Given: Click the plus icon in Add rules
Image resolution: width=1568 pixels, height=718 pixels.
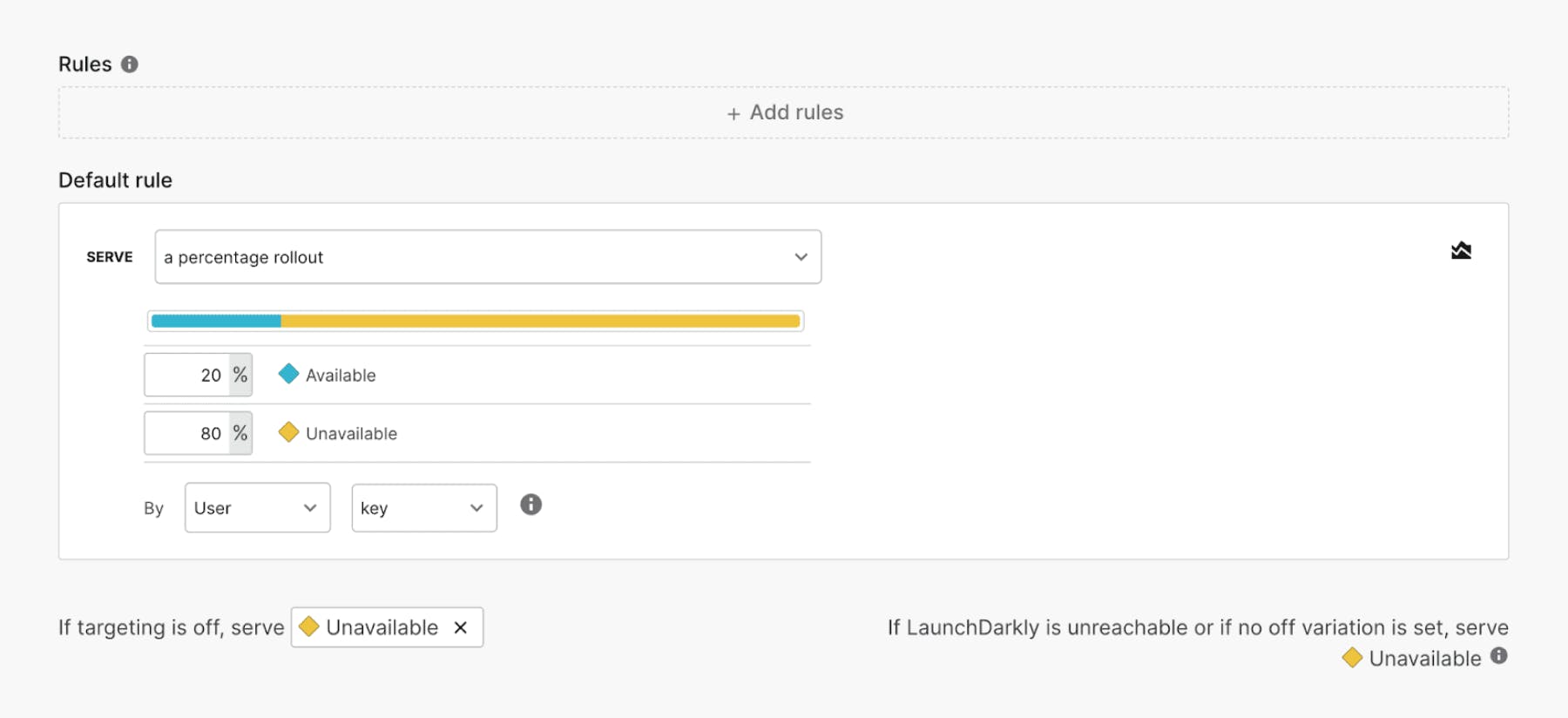Looking at the screenshot, I should (x=733, y=113).
